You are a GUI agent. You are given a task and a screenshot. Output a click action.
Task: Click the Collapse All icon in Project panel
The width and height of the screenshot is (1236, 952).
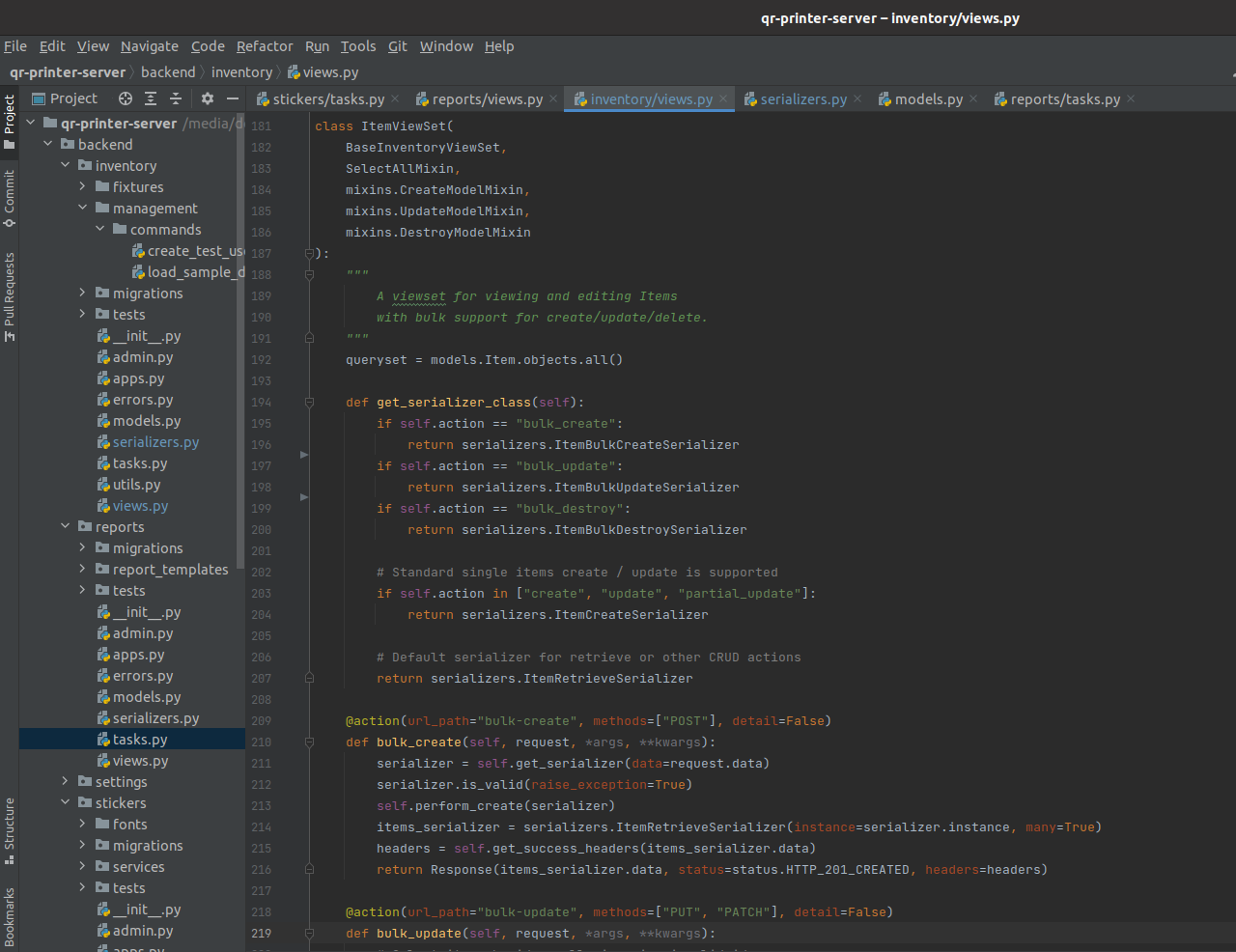[176, 98]
